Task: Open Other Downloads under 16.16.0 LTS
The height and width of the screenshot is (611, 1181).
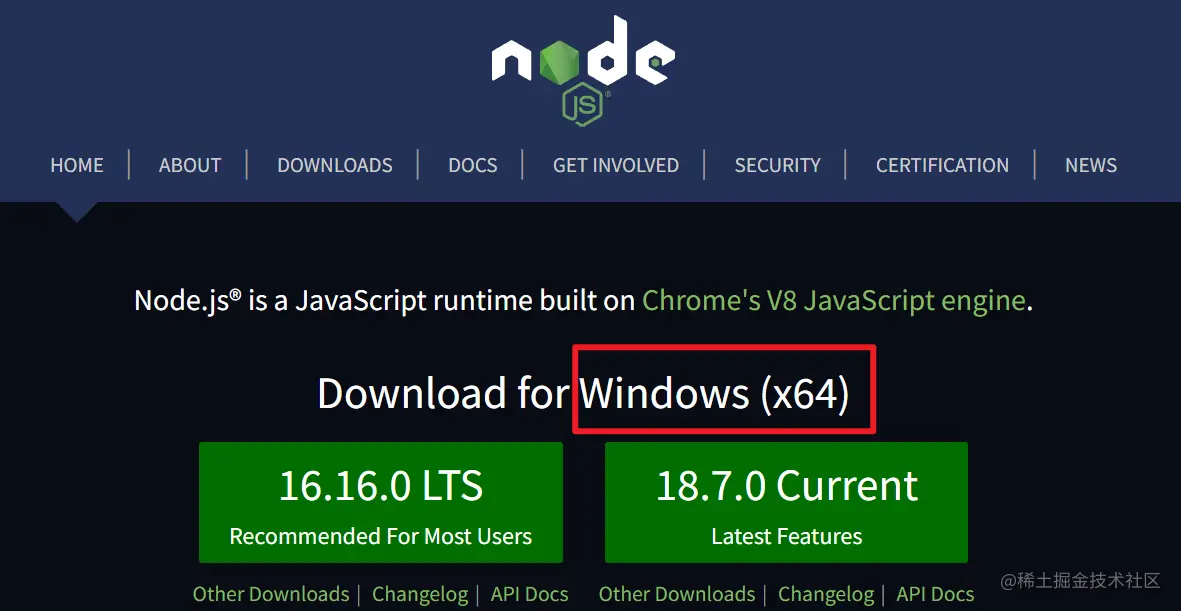Action: [x=271, y=594]
